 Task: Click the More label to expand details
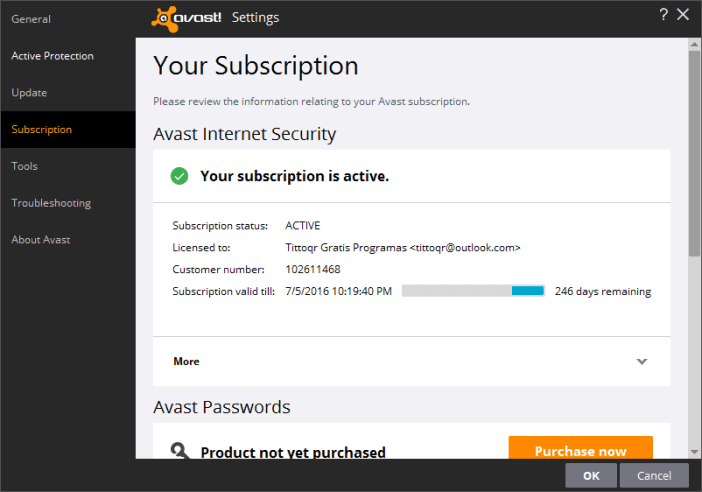click(186, 361)
